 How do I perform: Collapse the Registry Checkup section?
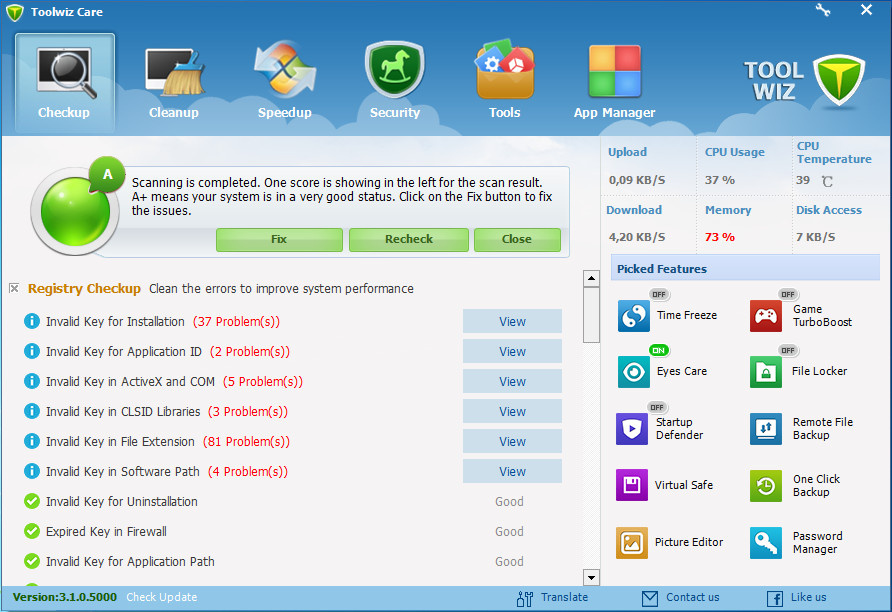14,288
